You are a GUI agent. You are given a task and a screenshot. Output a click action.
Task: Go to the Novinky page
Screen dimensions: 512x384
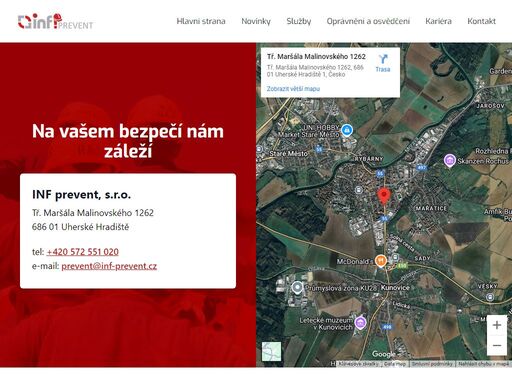coord(256,21)
